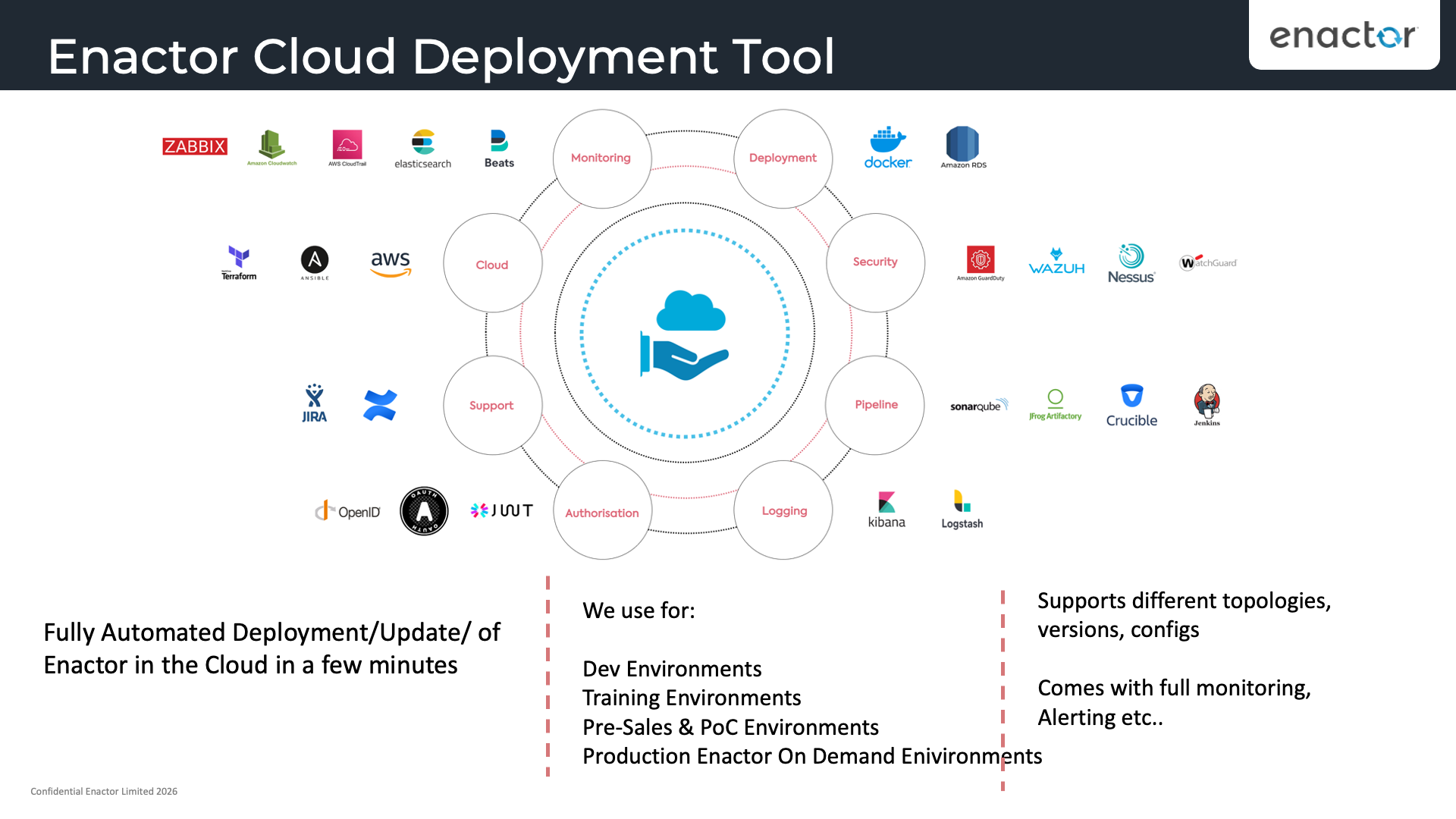Select the WAZUH fox logo
This screenshot has height=819, width=1456.
click(x=1056, y=262)
